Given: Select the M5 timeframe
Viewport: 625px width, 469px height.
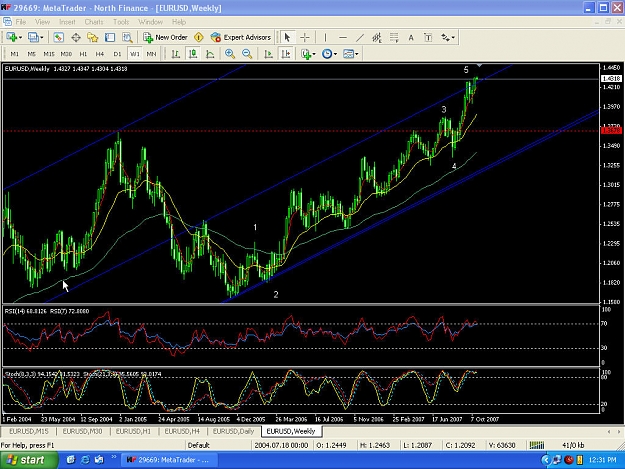Looking at the screenshot, I should 31,54.
